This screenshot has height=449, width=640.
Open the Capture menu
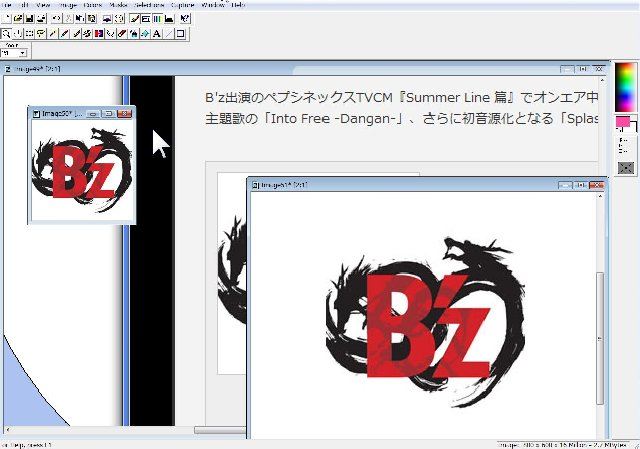click(x=182, y=5)
